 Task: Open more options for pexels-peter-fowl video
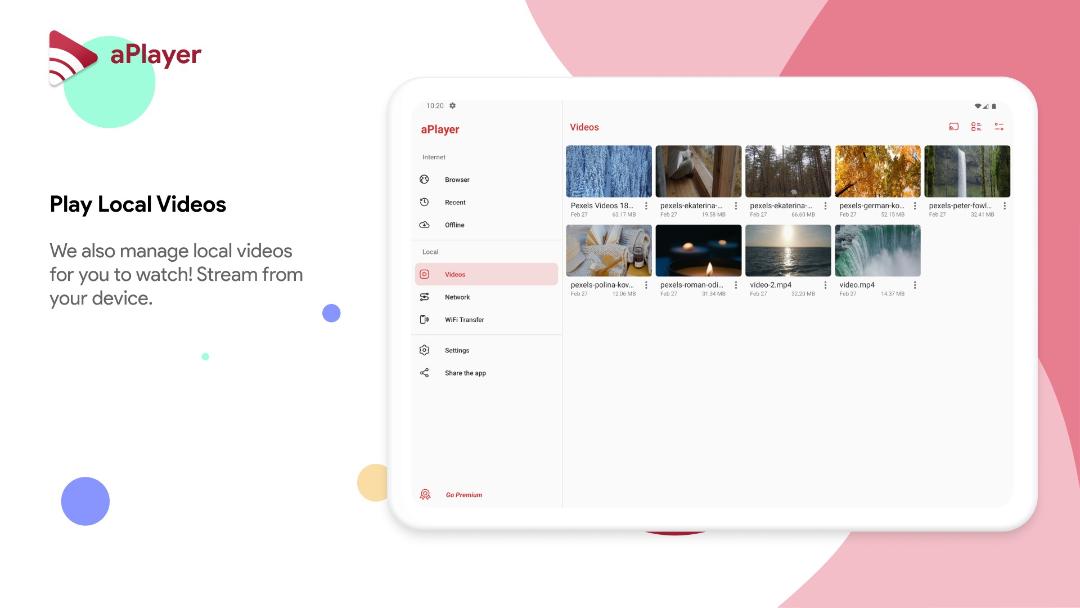point(1004,205)
